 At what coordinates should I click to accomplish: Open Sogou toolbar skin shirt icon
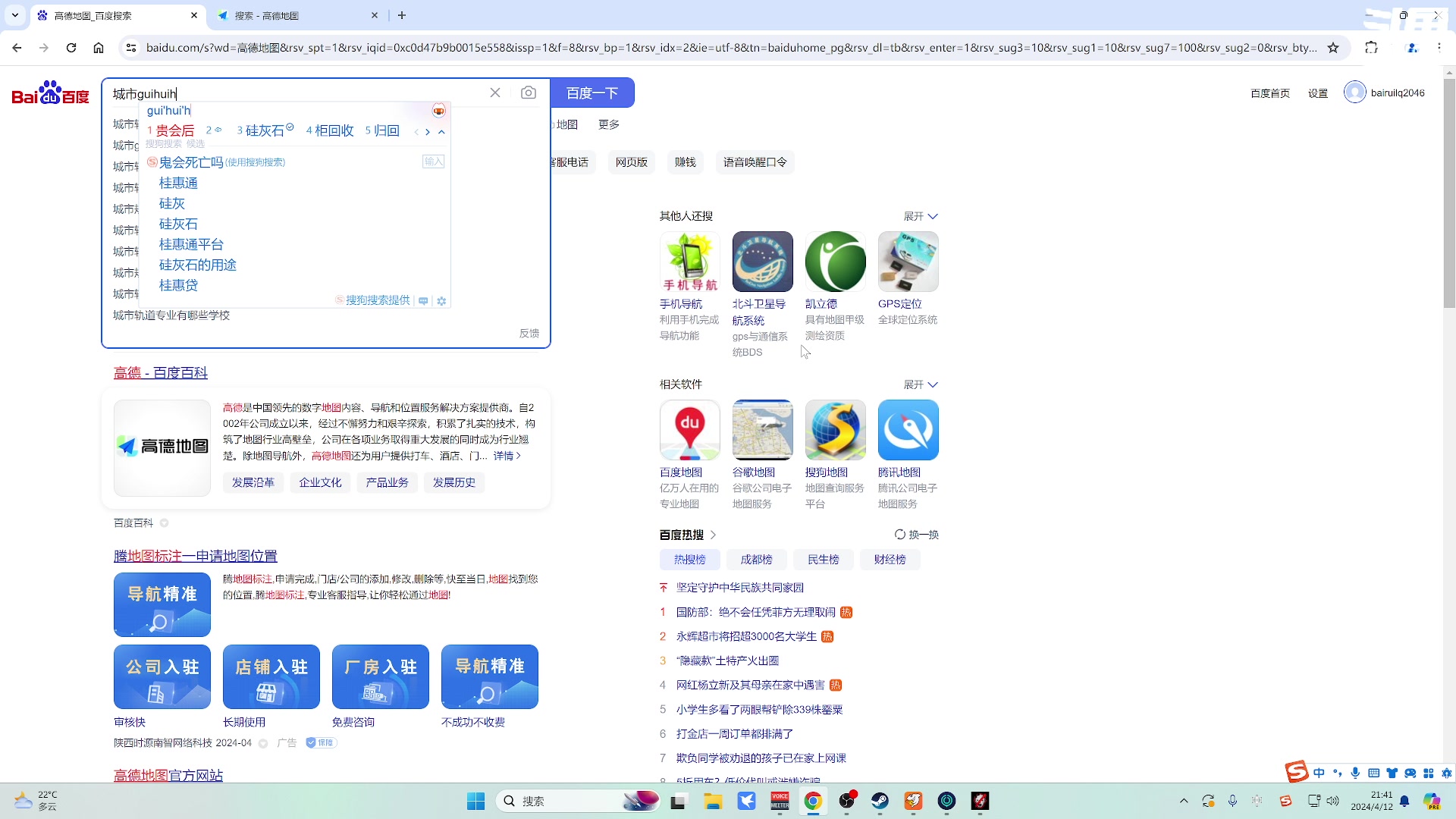[1392, 773]
